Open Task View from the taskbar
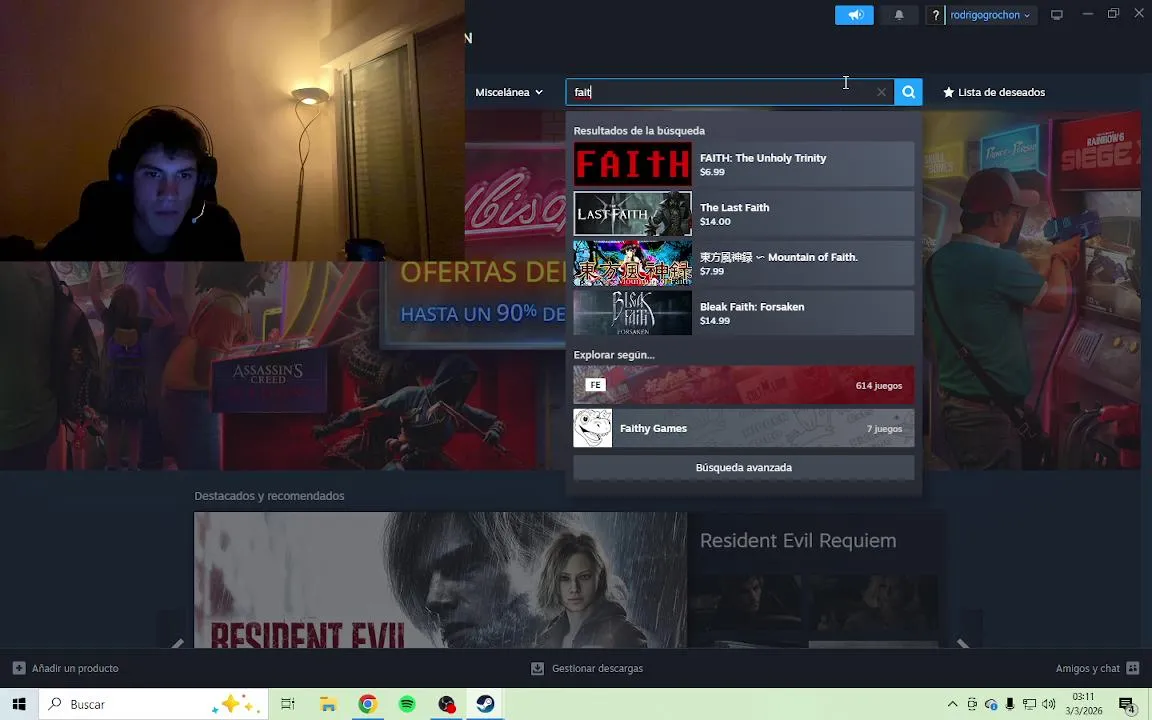 [x=288, y=704]
